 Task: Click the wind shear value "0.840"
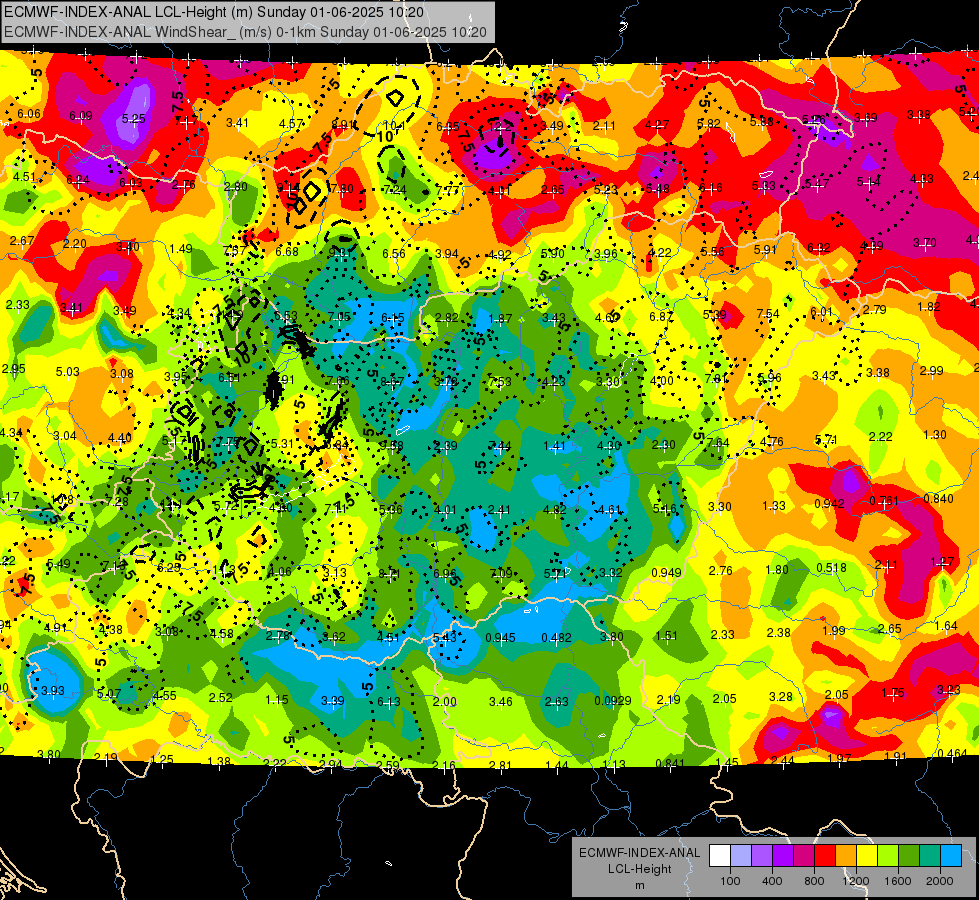pos(938,498)
